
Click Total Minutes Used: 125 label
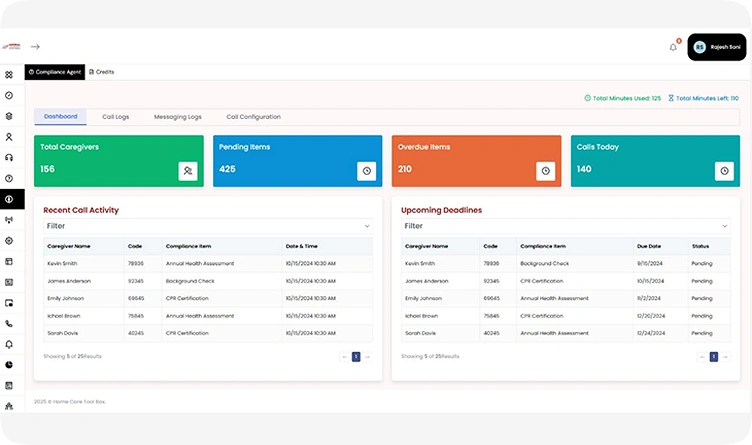click(623, 98)
